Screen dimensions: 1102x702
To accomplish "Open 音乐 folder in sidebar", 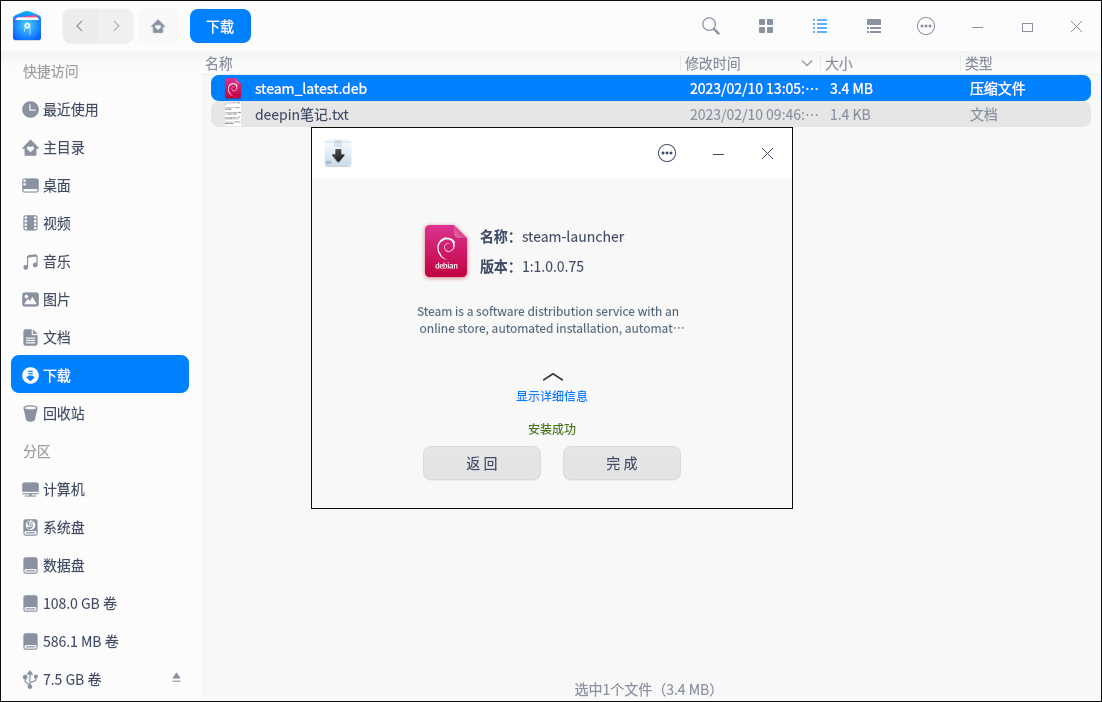I will pos(100,262).
